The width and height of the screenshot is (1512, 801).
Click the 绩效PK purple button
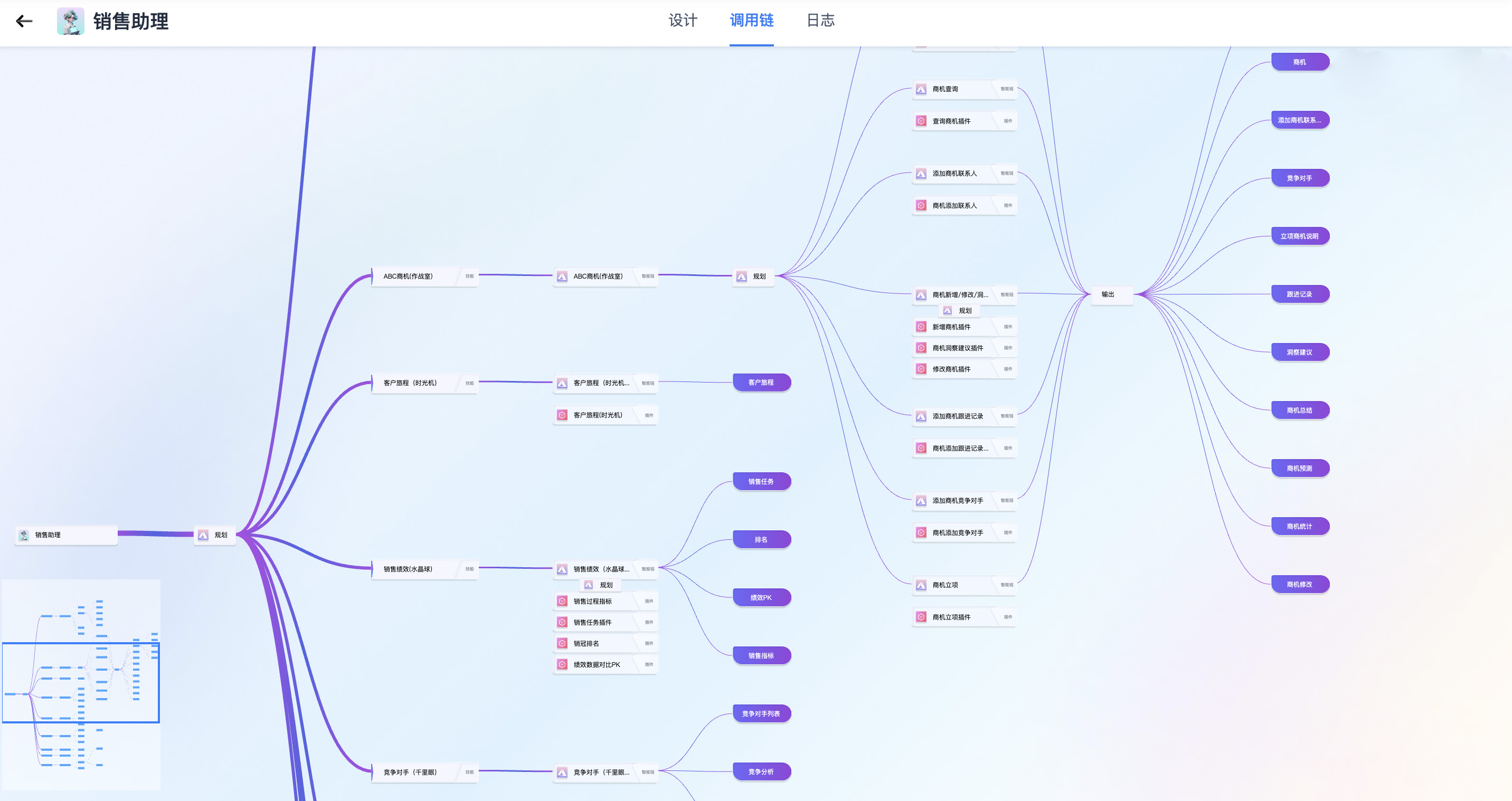point(761,597)
